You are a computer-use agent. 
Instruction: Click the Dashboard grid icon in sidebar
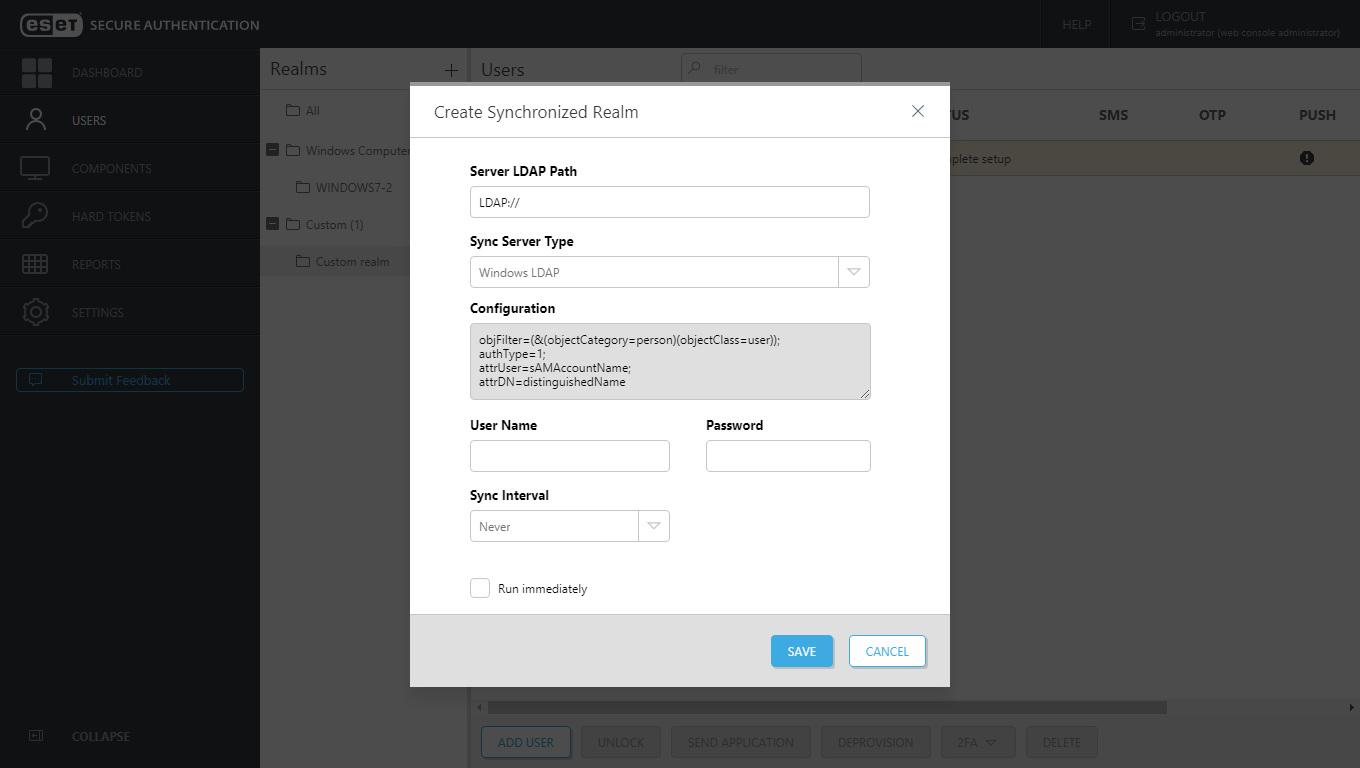[37, 73]
